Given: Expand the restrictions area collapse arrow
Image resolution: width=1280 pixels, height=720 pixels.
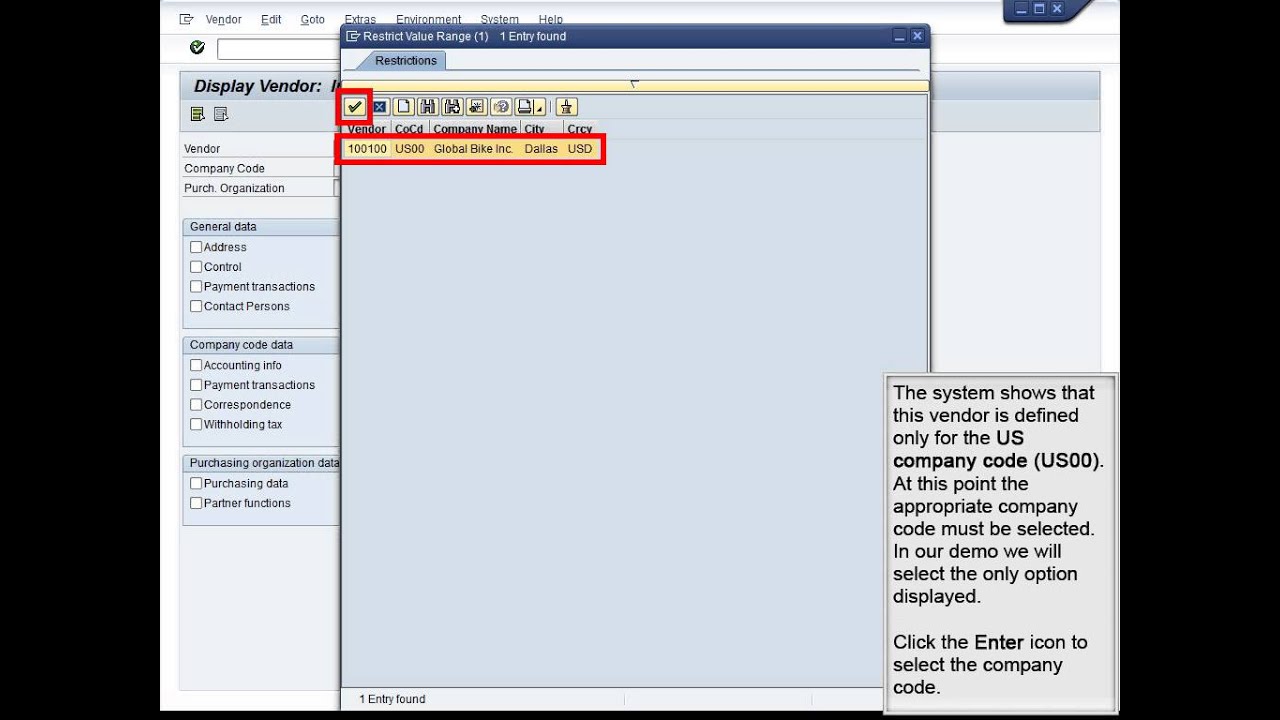Looking at the screenshot, I should (x=634, y=84).
